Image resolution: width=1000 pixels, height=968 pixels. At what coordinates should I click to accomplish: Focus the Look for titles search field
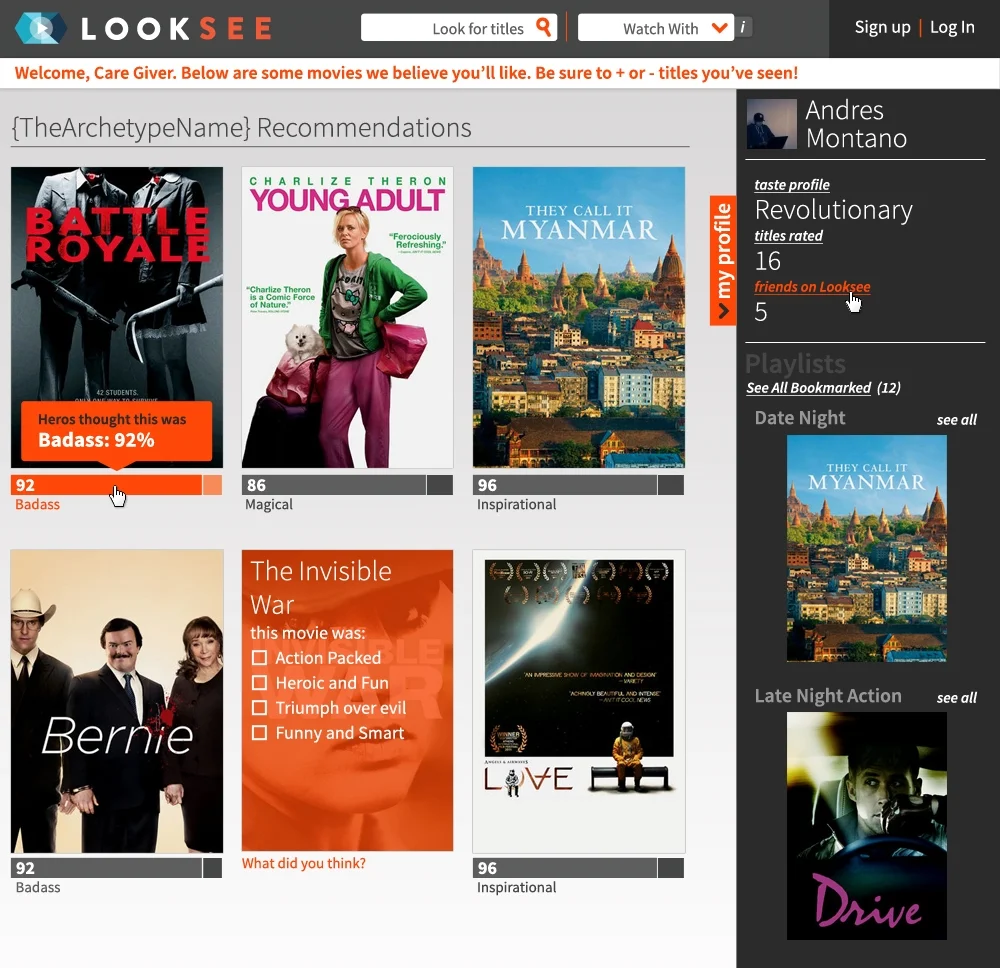(459, 27)
